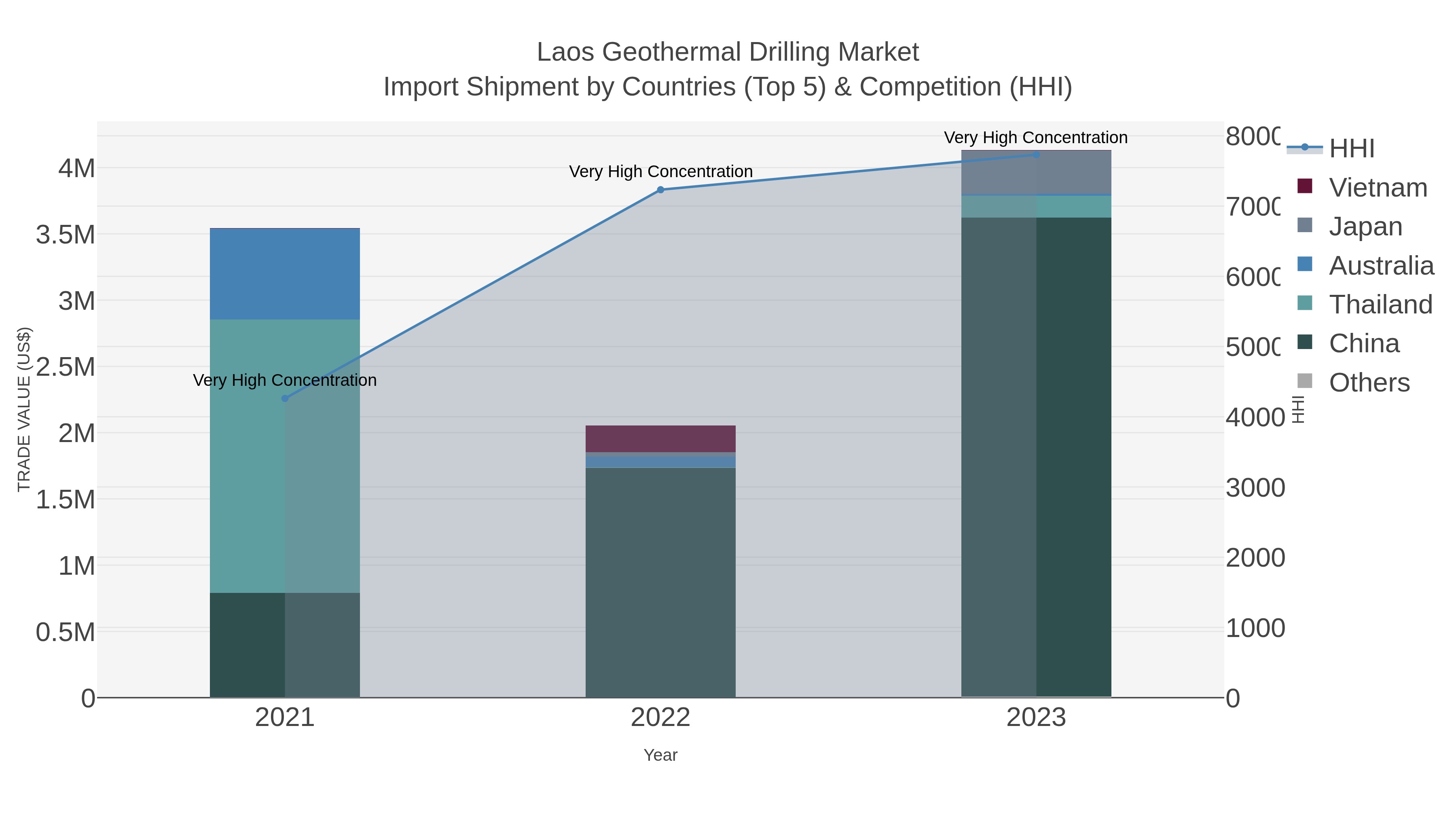
Task: Click the 2.5M left-axis tick label
Action: [x=66, y=367]
